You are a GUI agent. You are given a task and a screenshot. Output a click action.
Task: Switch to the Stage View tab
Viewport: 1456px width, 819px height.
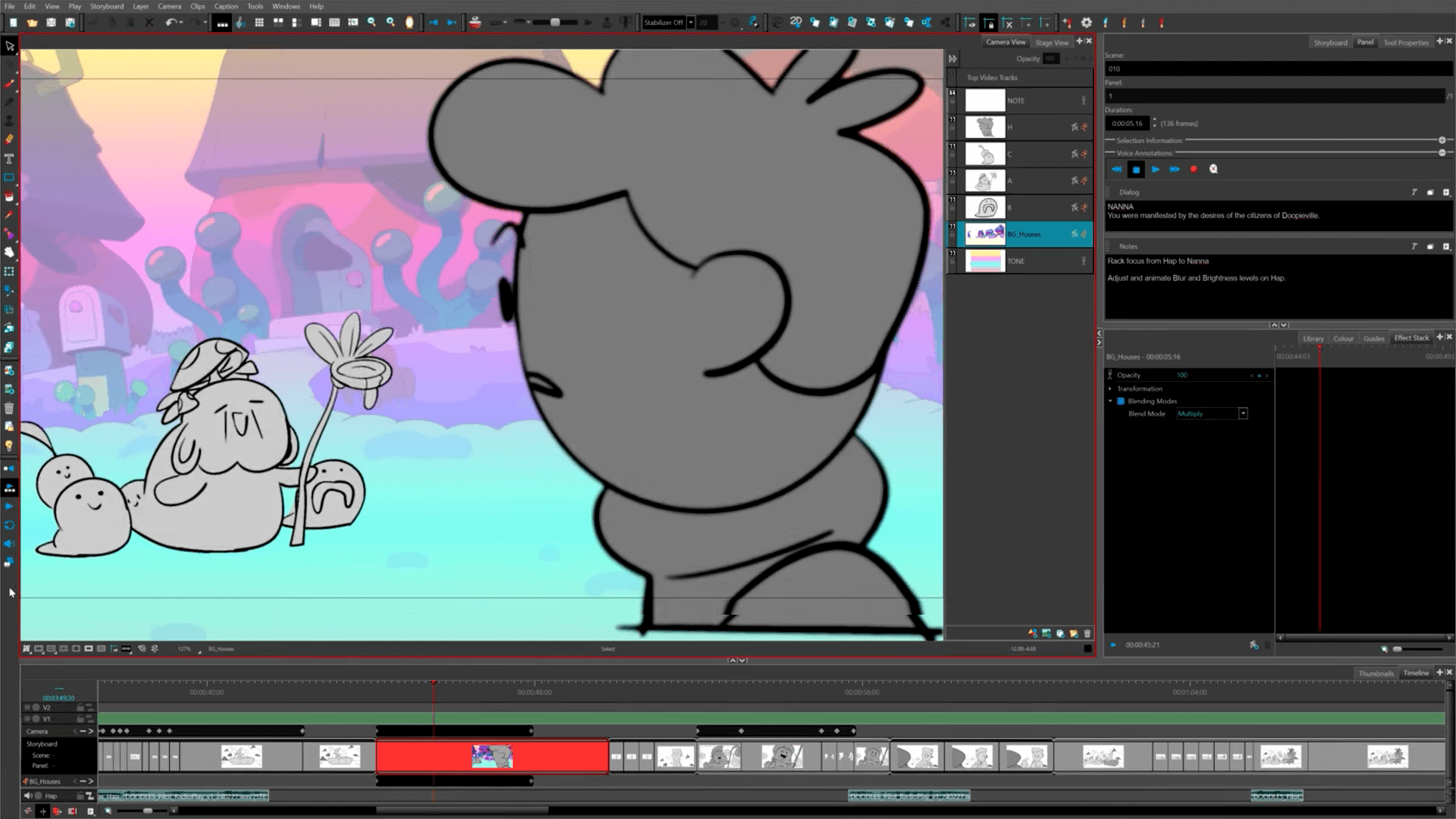pyautogui.click(x=1051, y=42)
